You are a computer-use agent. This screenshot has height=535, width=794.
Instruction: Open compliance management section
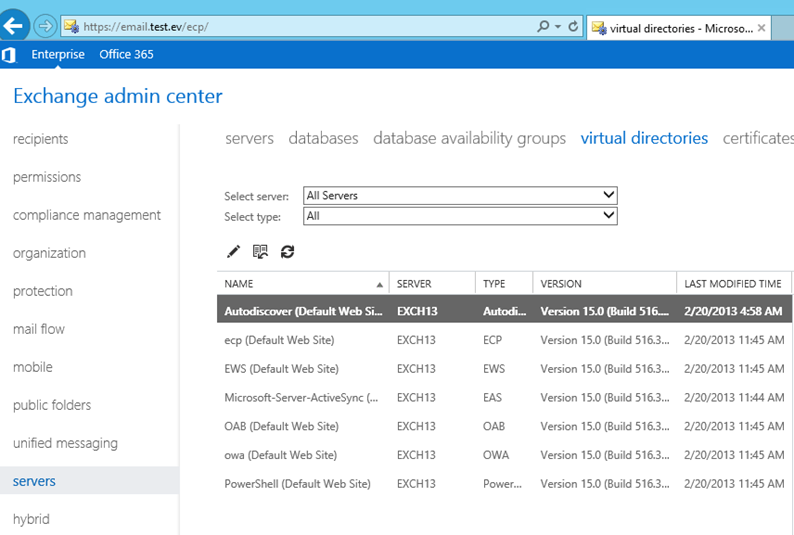(87, 215)
